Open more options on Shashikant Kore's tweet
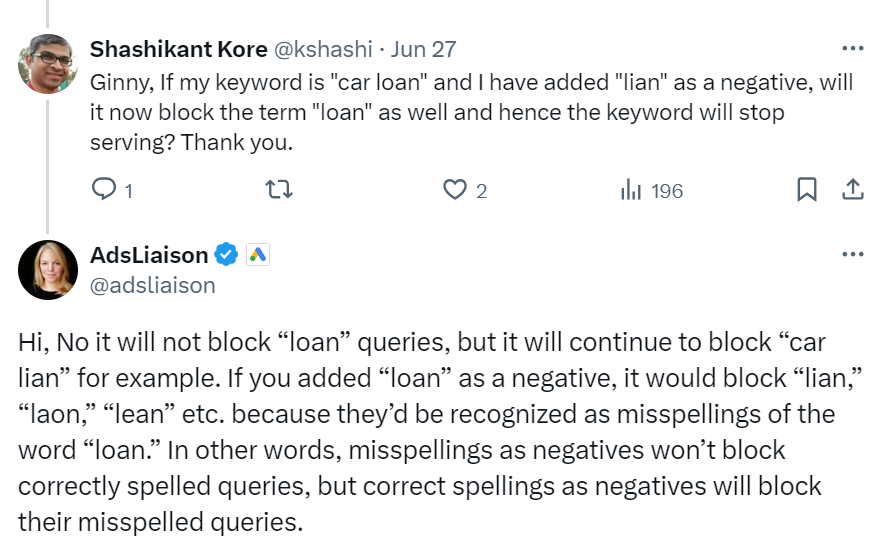The height and width of the screenshot is (552, 871). (853, 49)
